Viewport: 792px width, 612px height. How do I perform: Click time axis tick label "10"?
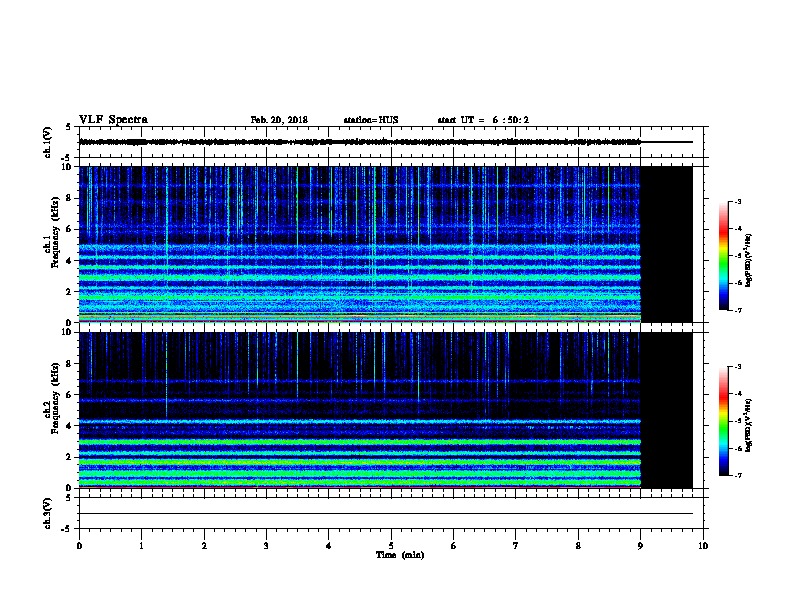(703, 545)
